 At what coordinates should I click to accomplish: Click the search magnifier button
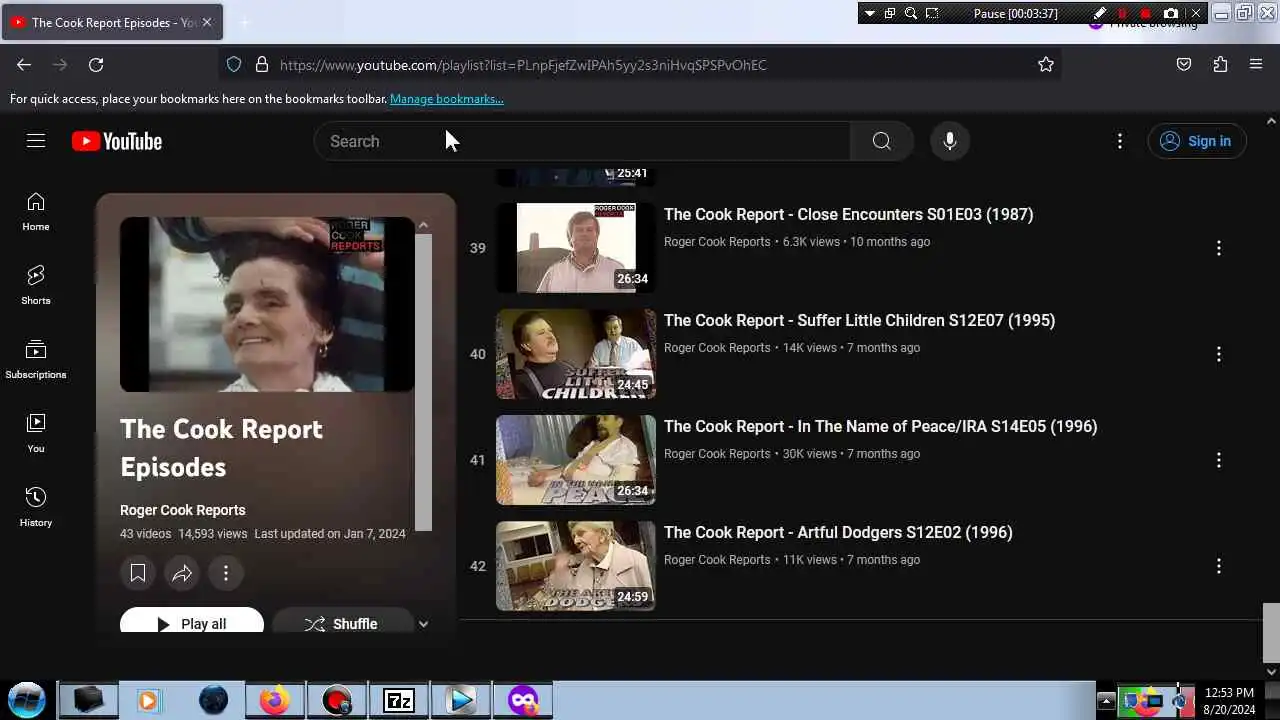(881, 141)
